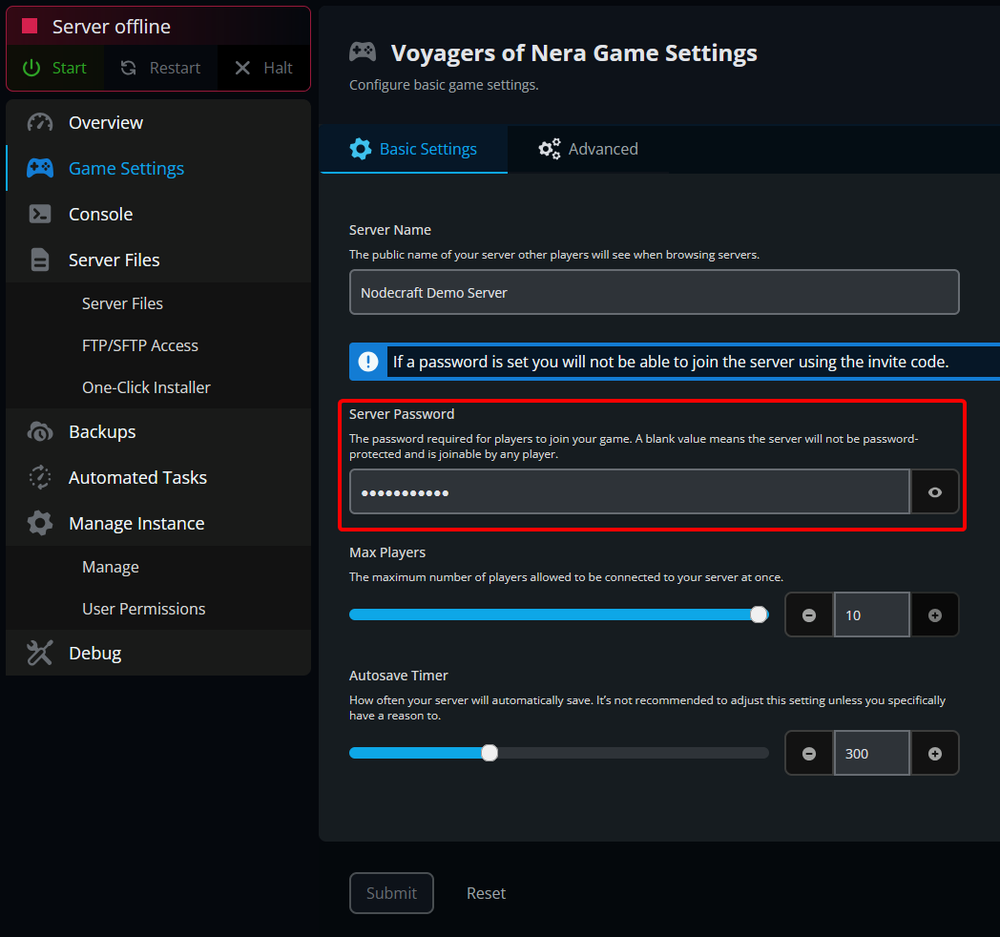Restart the server
The width and height of the screenshot is (1000, 937).
point(161,68)
